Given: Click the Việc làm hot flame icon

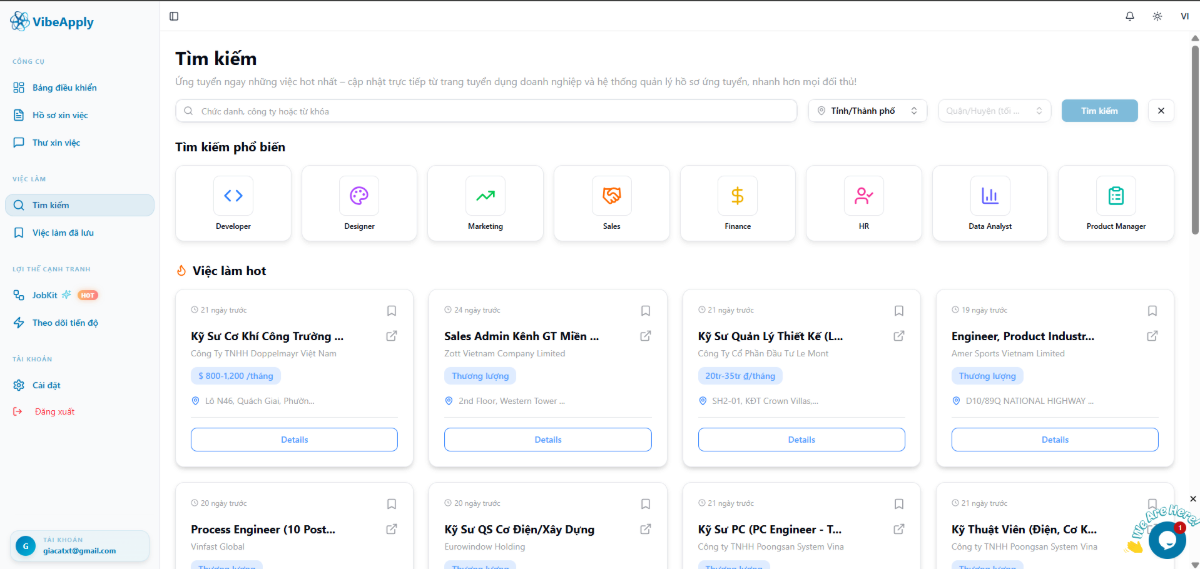Looking at the screenshot, I should [181, 270].
